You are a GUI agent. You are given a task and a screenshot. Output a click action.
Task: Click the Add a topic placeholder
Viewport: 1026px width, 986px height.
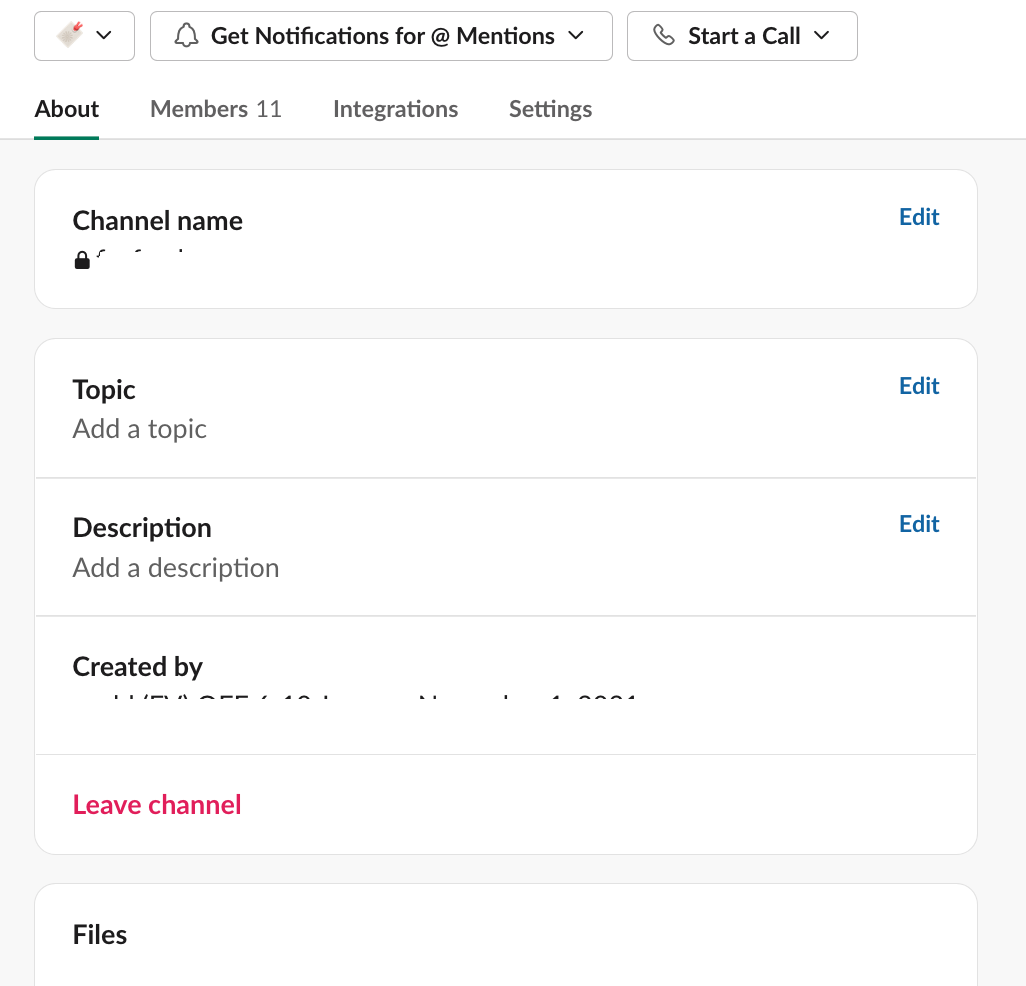[139, 428]
